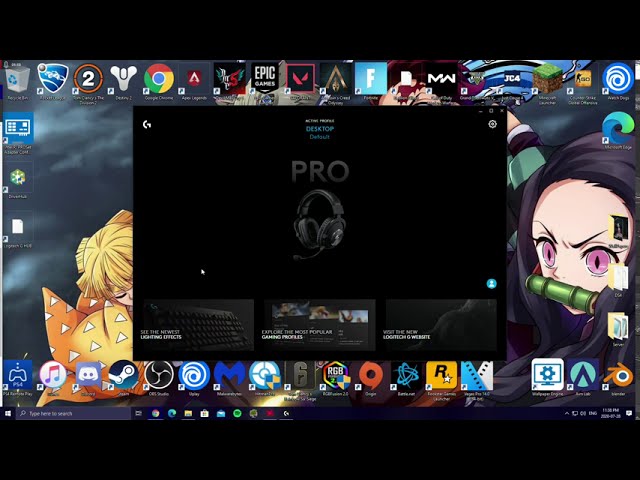Open 'Visit the new Logitech G website' card

tap(441, 325)
